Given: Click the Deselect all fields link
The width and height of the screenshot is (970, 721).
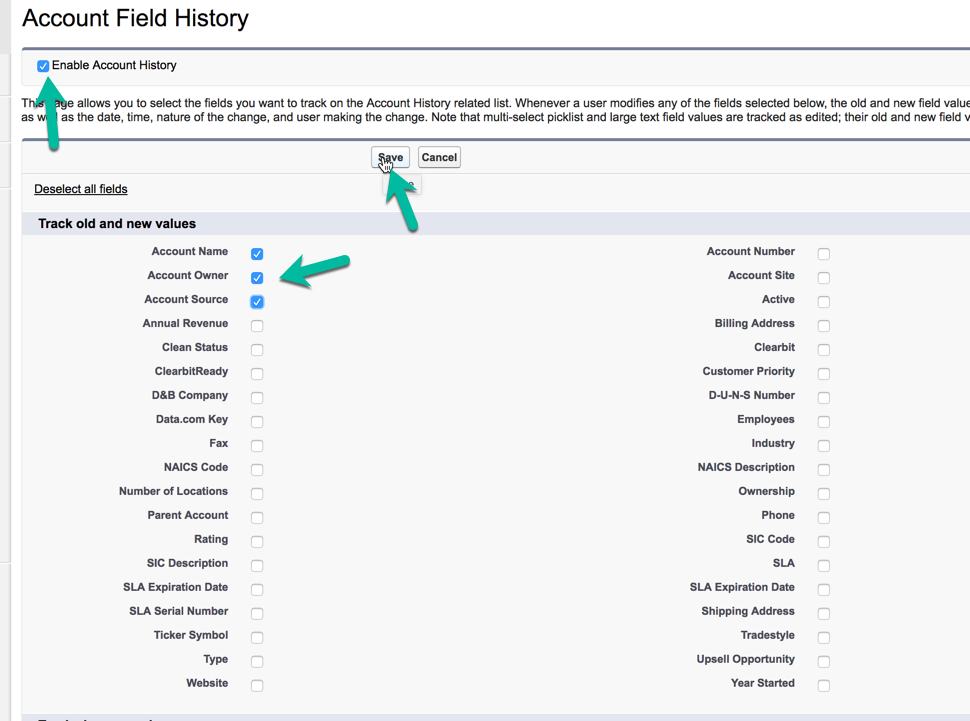Looking at the screenshot, I should coord(81,189).
